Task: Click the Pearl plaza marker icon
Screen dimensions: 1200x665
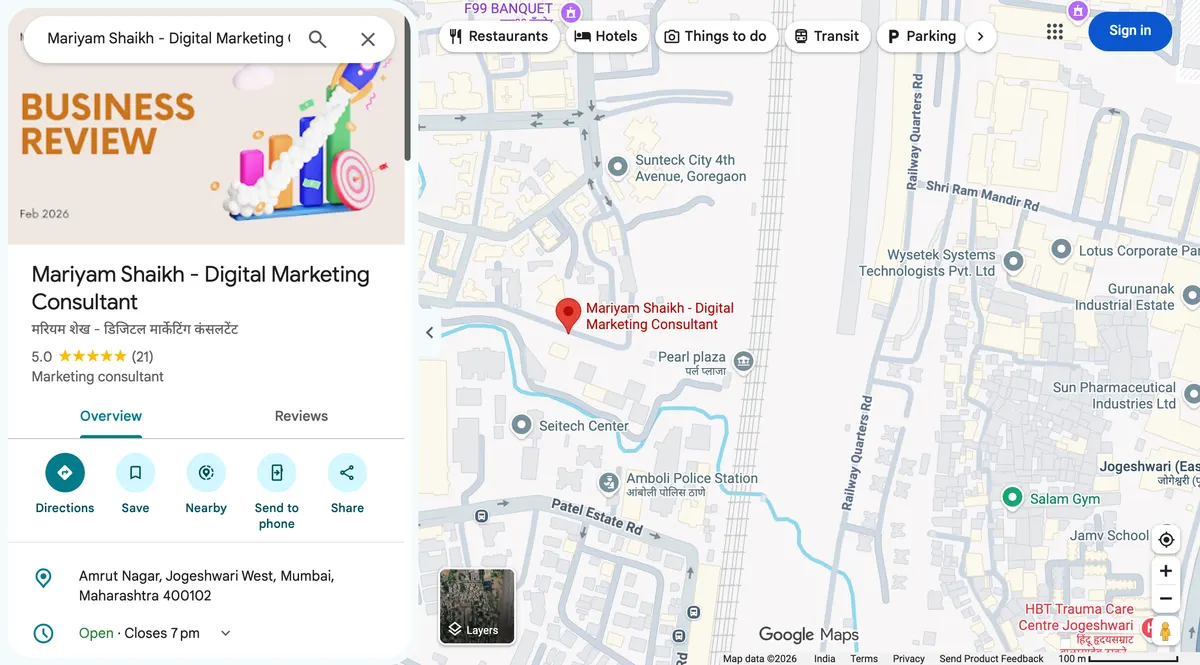Action: click(x=743, y=361)
